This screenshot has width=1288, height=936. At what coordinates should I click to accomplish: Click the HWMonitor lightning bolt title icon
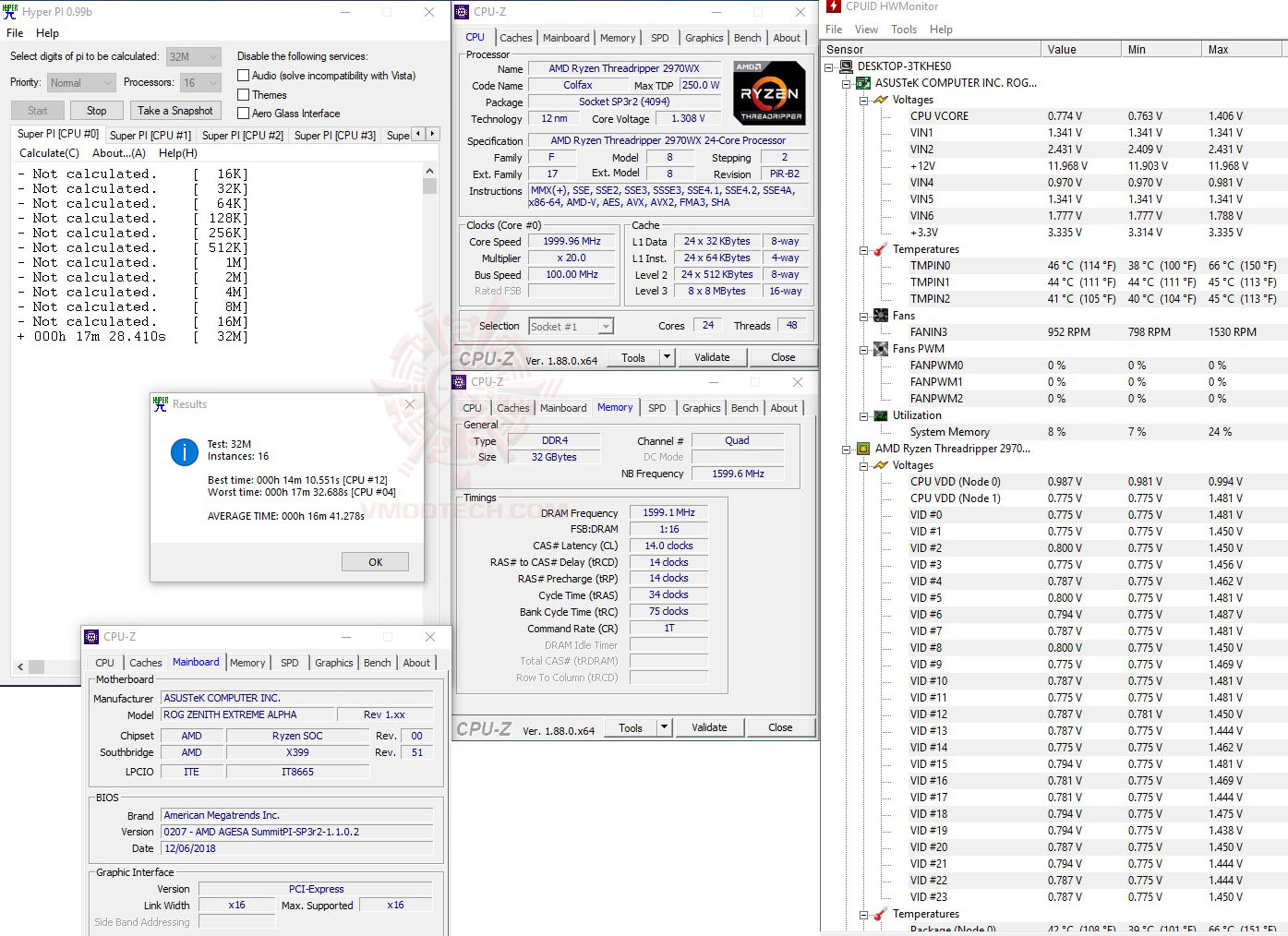(x=834, y=6)
